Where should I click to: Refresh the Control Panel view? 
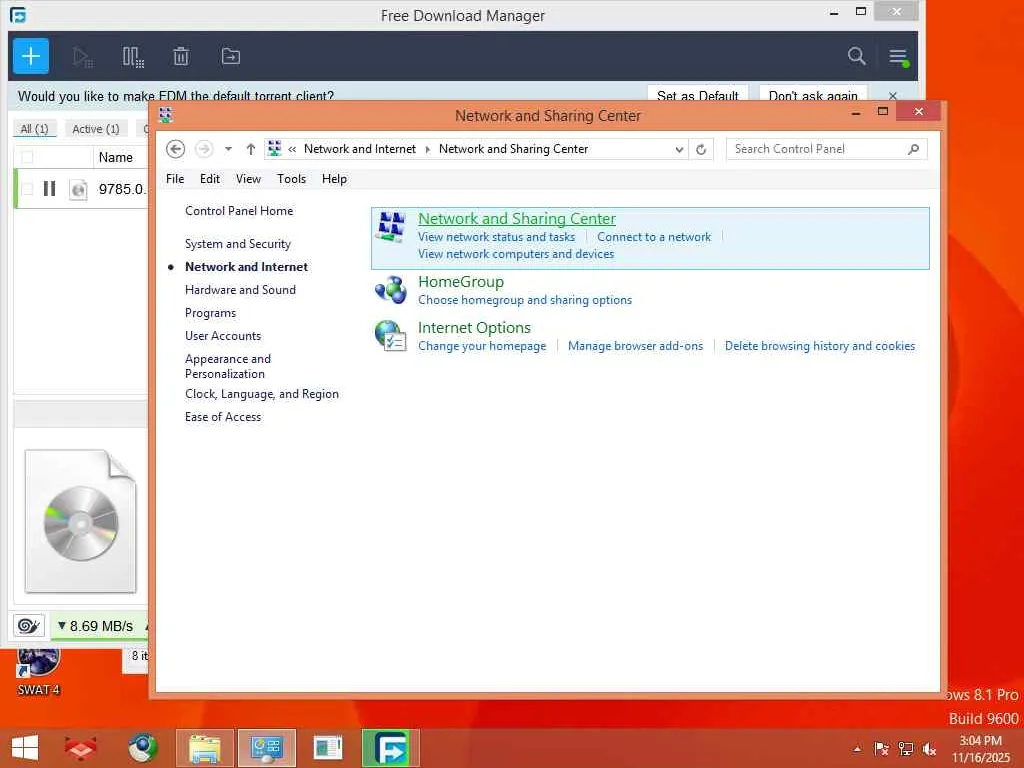(701, 149)
